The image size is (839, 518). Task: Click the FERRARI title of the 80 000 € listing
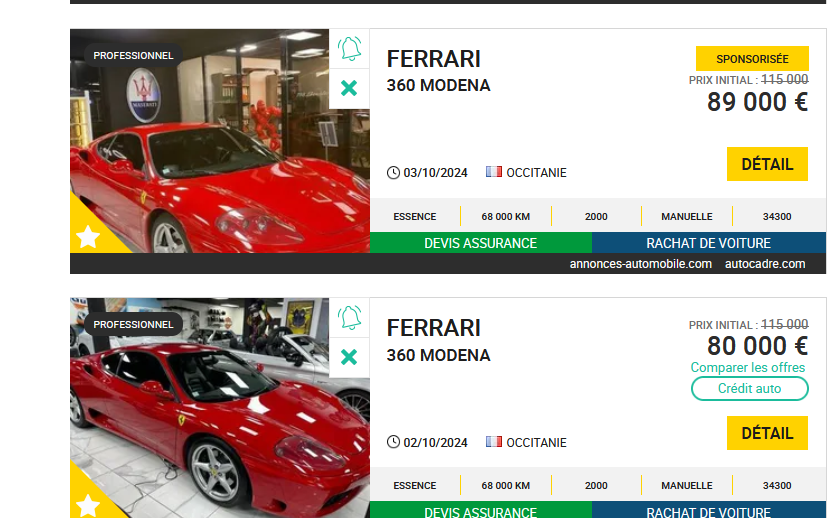click(433, 328)
